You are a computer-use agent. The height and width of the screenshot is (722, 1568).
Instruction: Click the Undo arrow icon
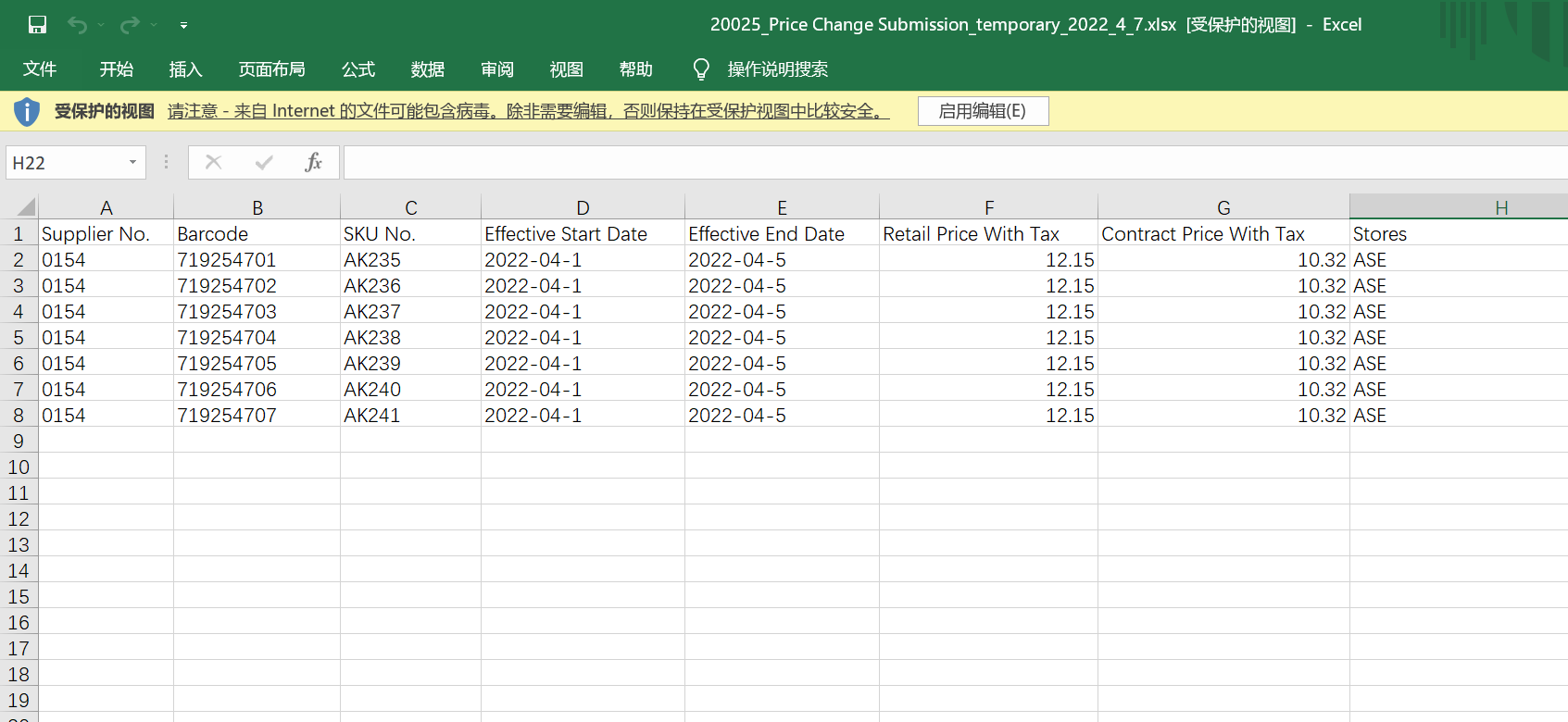(78, 25)
